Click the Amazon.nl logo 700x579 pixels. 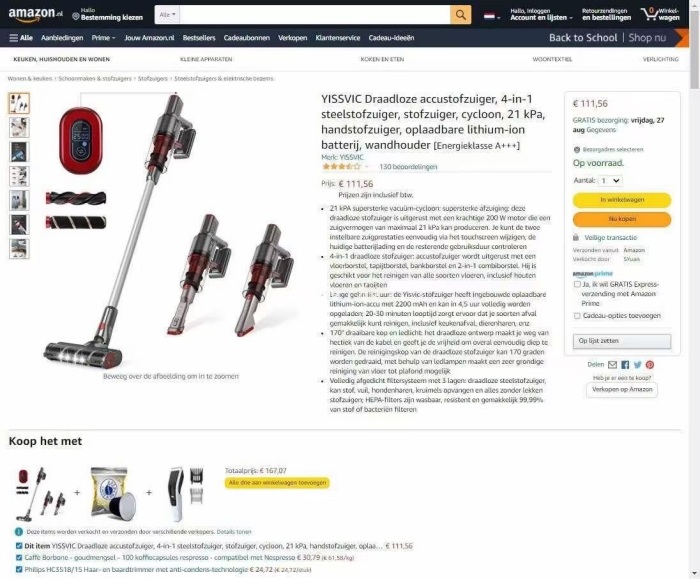35,14
